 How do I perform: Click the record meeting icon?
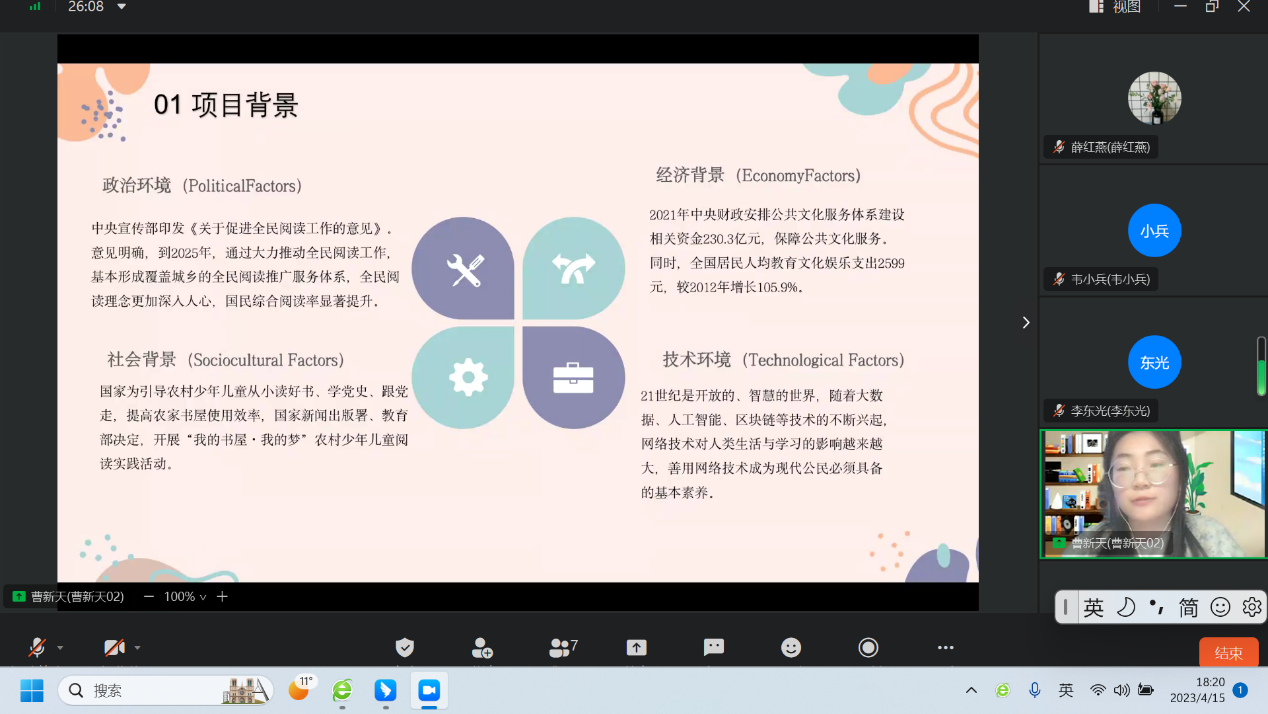point(868,648)
